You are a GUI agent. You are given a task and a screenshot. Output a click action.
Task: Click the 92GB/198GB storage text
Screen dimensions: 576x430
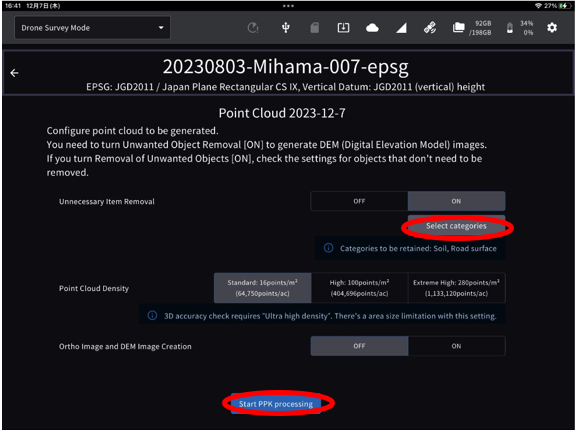(480, 28)
